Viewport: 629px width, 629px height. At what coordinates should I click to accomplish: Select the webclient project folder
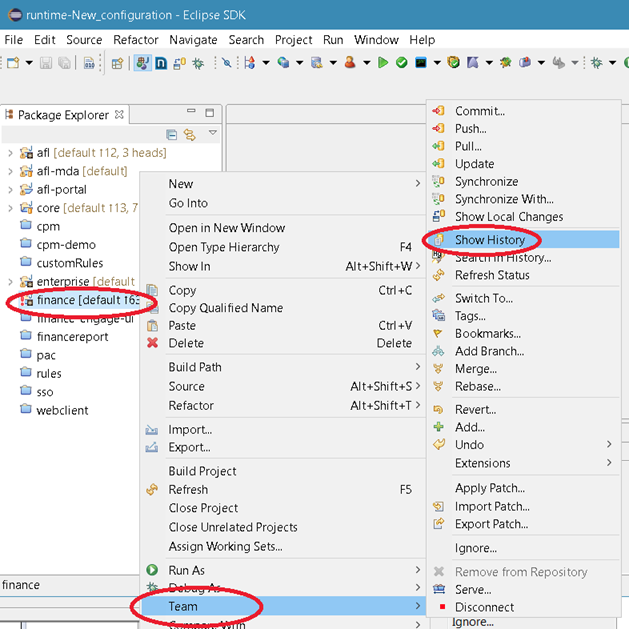tap(62, 410)
